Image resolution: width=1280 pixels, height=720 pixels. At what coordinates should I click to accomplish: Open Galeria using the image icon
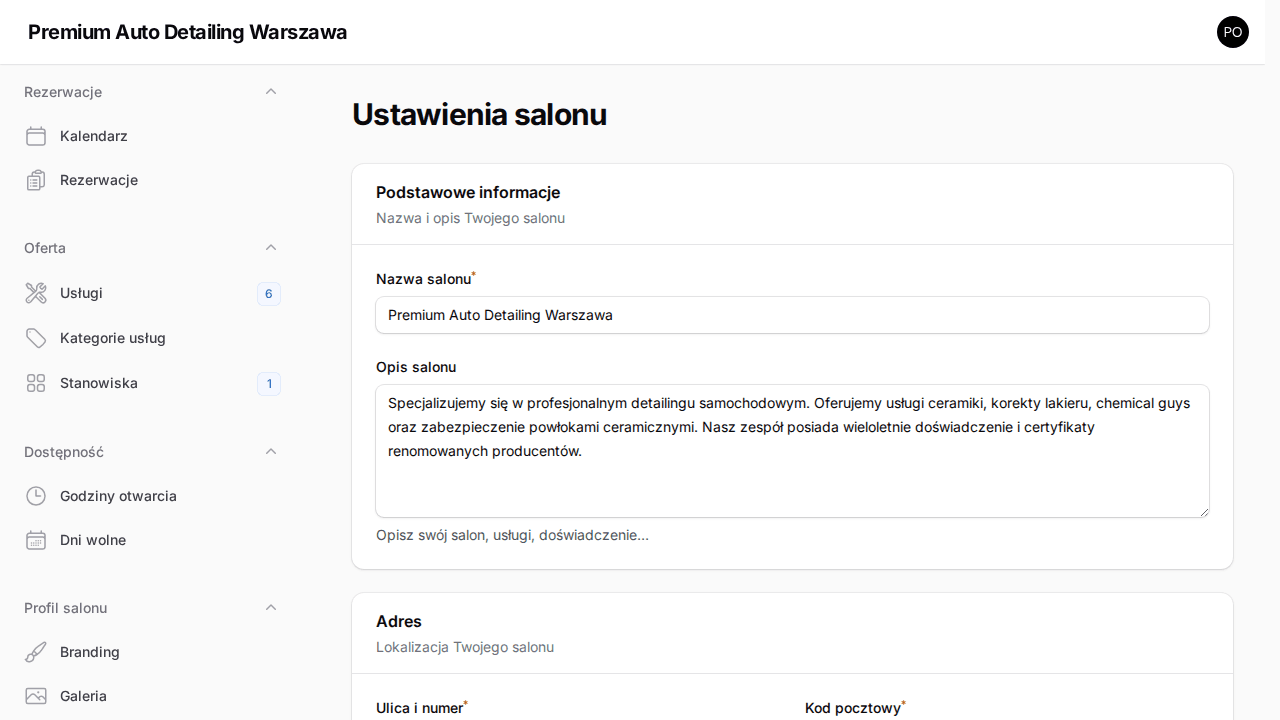[x=36, y=696]
